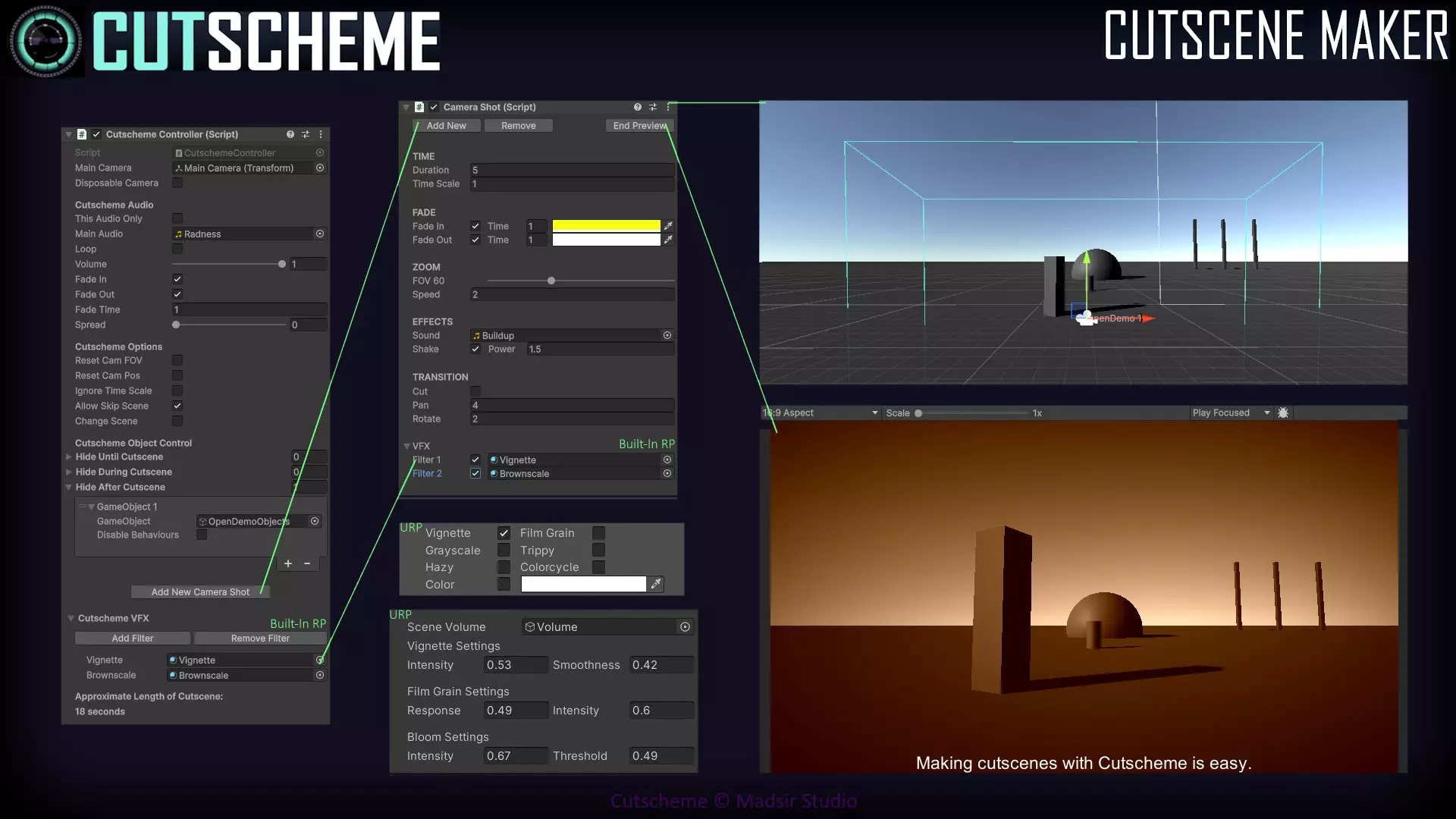Enable the Disposable Camera checkbox
The image size is (1456, 819).
click(177, 183)
